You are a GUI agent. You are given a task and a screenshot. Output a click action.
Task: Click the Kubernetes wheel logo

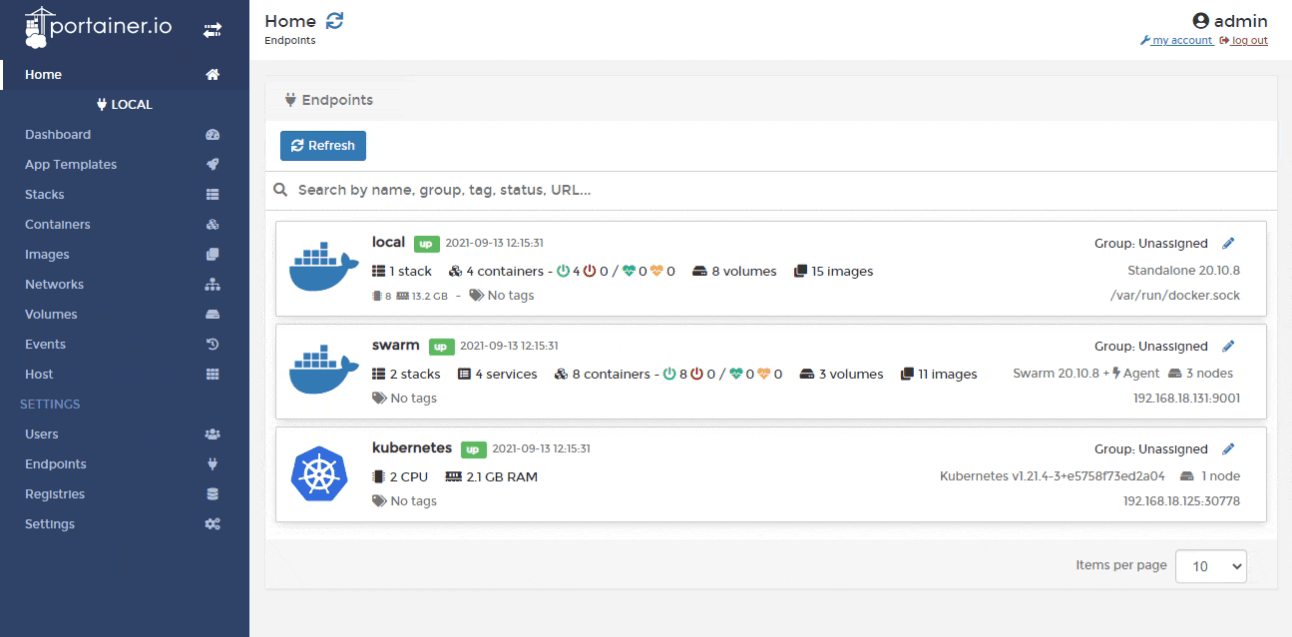tap(317, 474)
